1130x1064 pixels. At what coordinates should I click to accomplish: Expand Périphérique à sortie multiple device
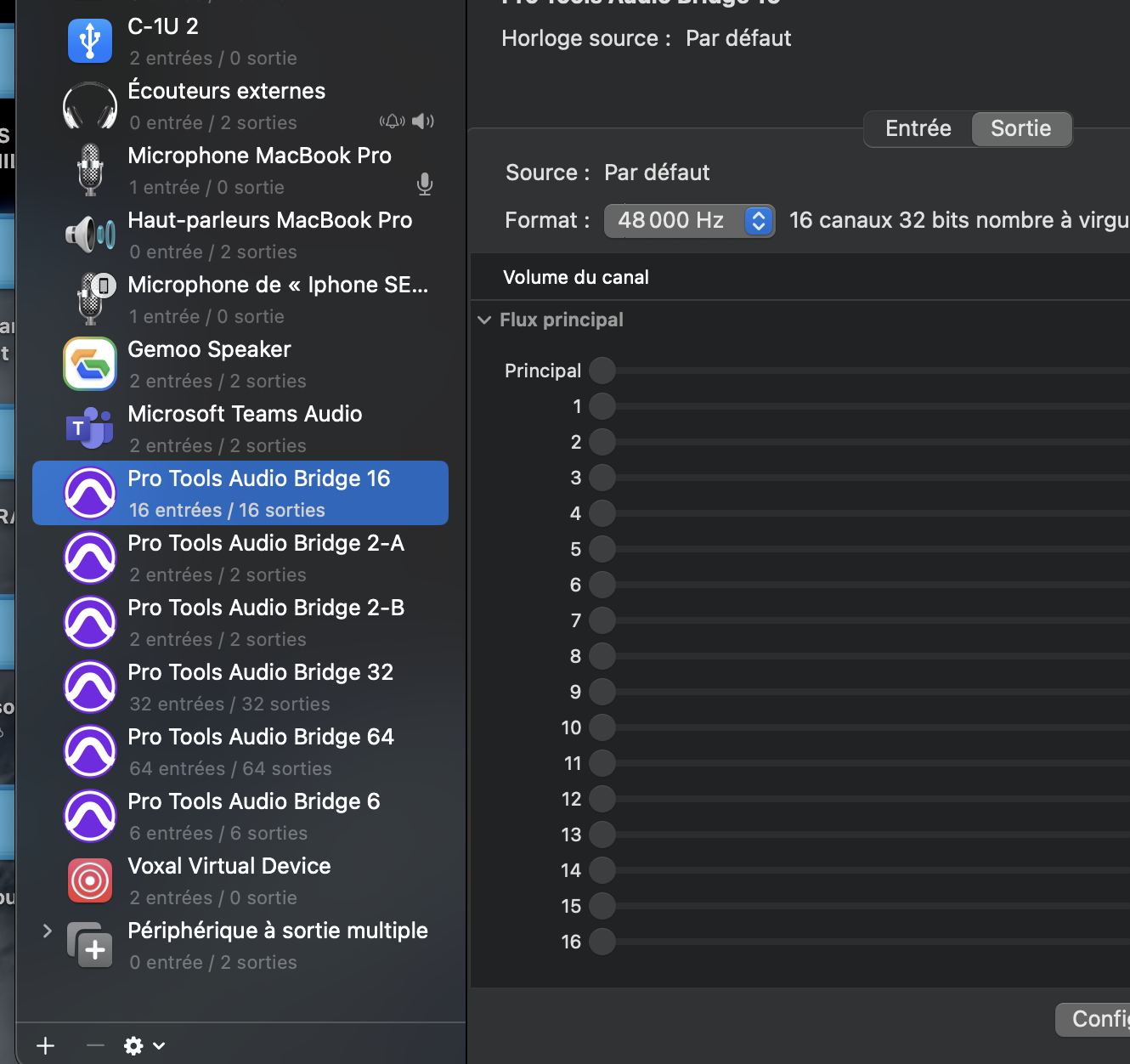(48, 931)
